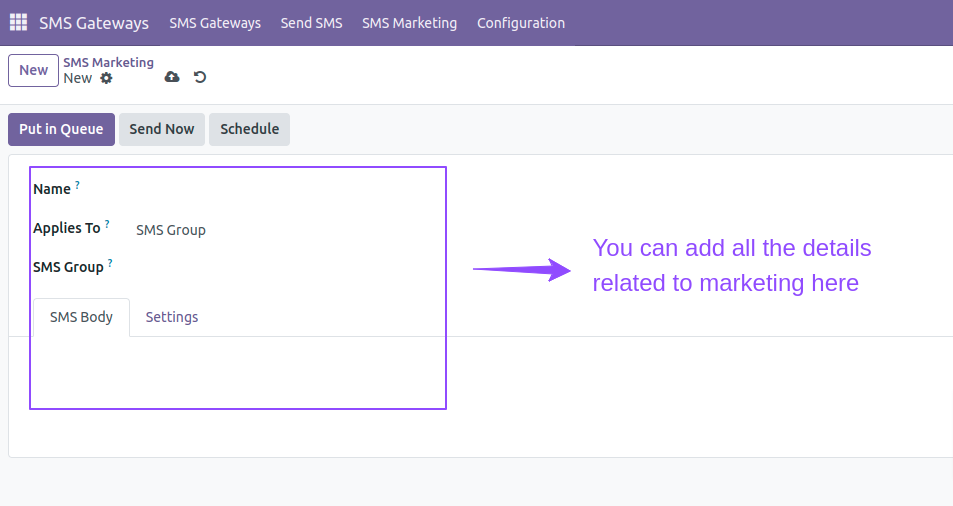Screen dimensions: 953x506
Task: Open the SMS Marketing menu
Action: coord(410,23)
